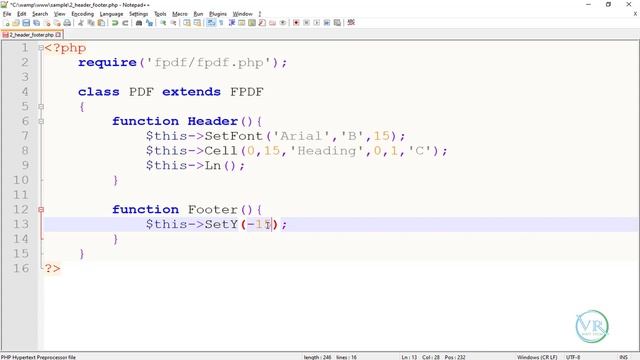The image size is (640, 360).
Task: Click Run Macro Multiple Times icon
Action: tap(327, 23)
